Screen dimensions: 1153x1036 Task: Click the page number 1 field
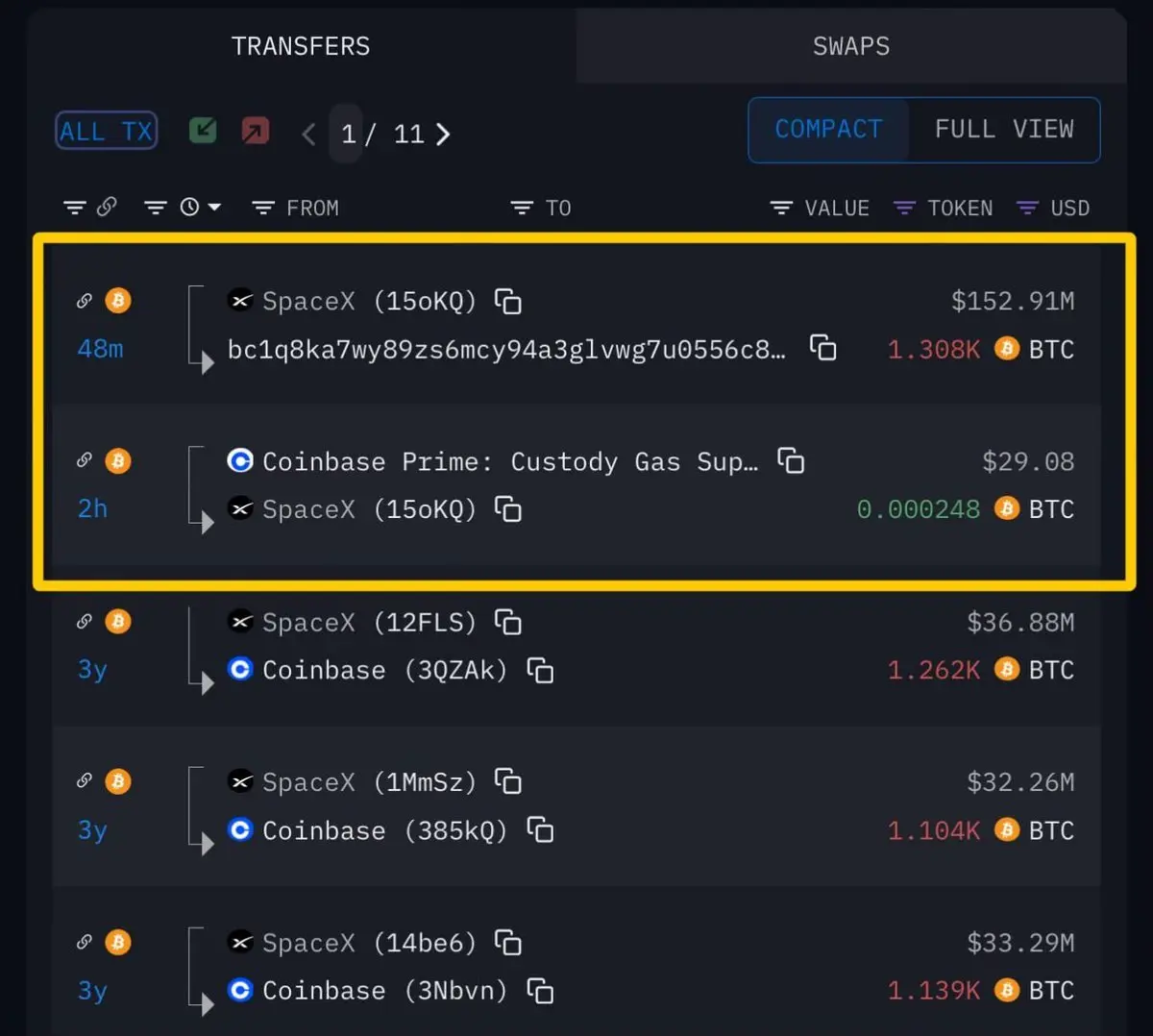click(x=347, y=134)
